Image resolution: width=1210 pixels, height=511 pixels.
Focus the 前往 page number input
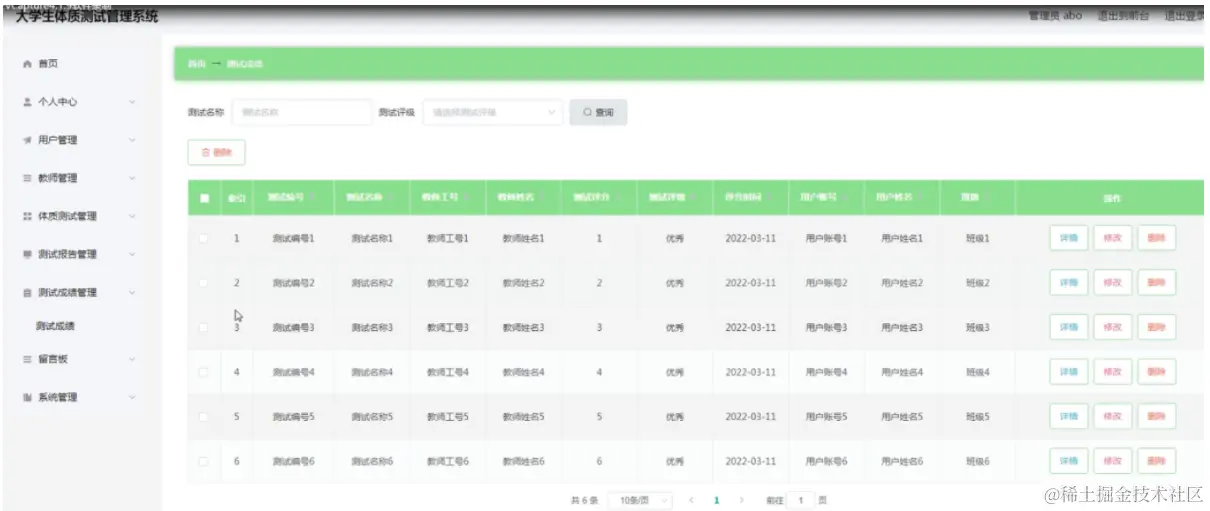pos(800,499)
